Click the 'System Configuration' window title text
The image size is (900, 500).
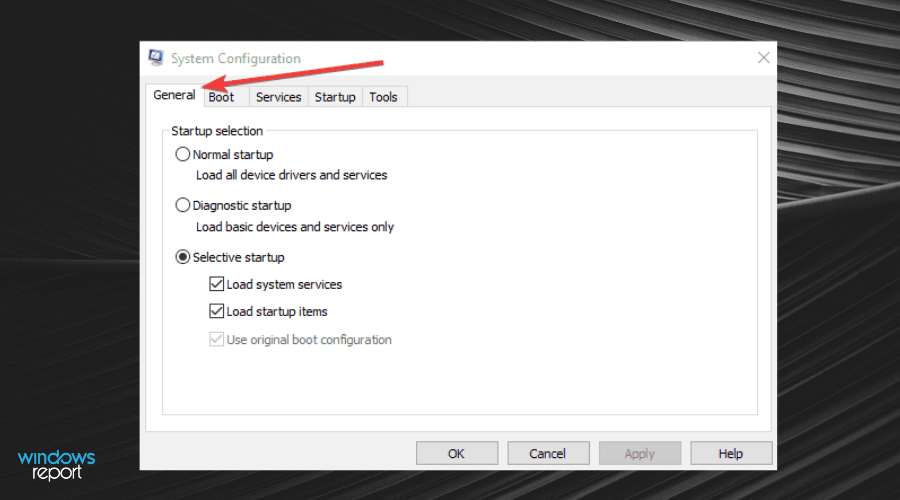[x=235, y=59]
